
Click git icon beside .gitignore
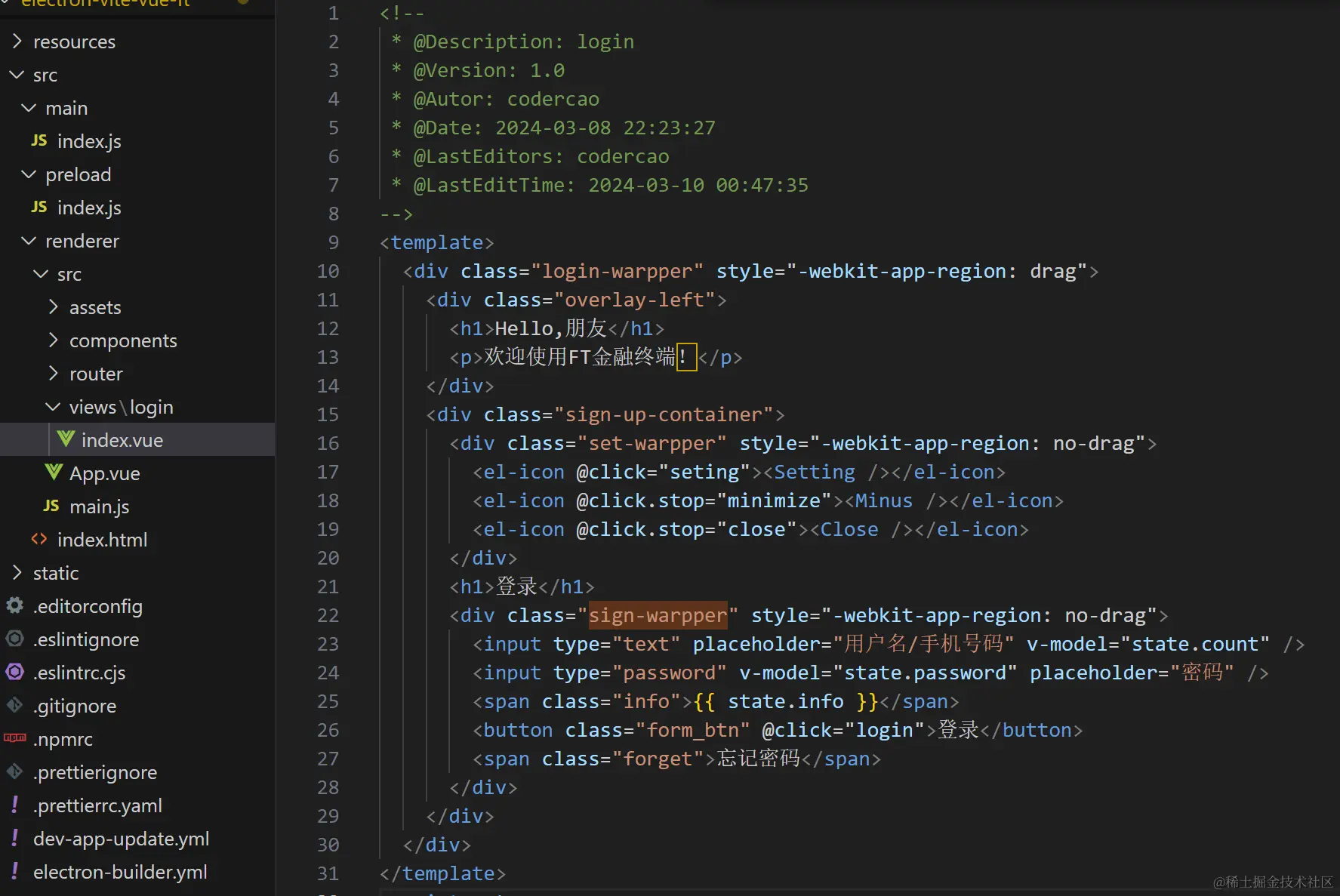(x=15, y=705)
